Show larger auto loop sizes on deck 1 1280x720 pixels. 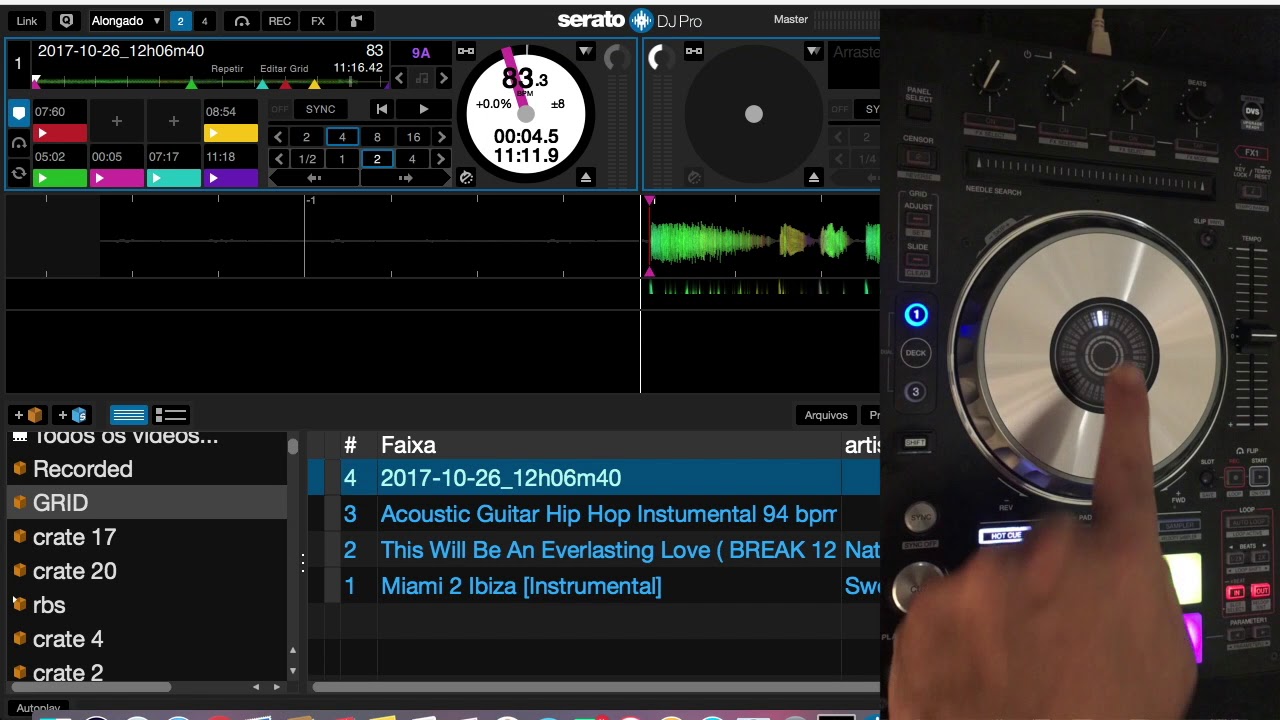(x=442, y=137)
